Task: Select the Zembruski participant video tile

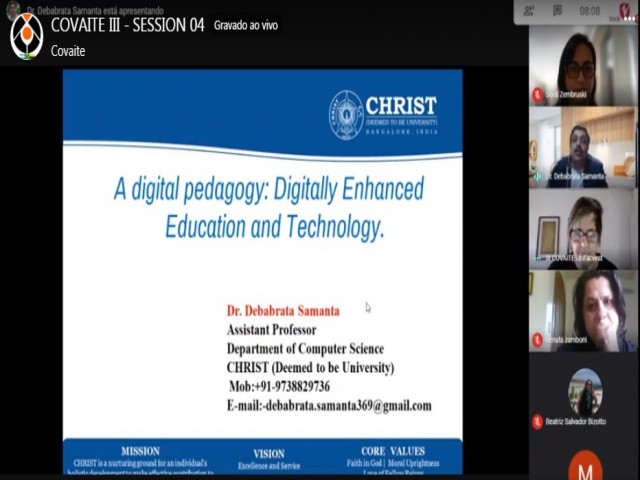Action: tap(582, 66)
